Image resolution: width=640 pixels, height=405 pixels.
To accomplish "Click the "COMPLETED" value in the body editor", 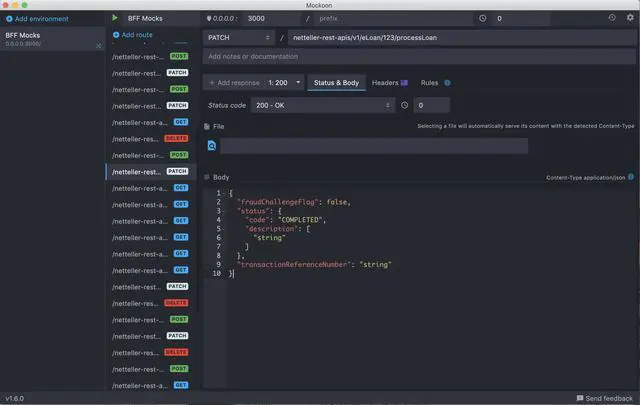I will coord(300,220).
